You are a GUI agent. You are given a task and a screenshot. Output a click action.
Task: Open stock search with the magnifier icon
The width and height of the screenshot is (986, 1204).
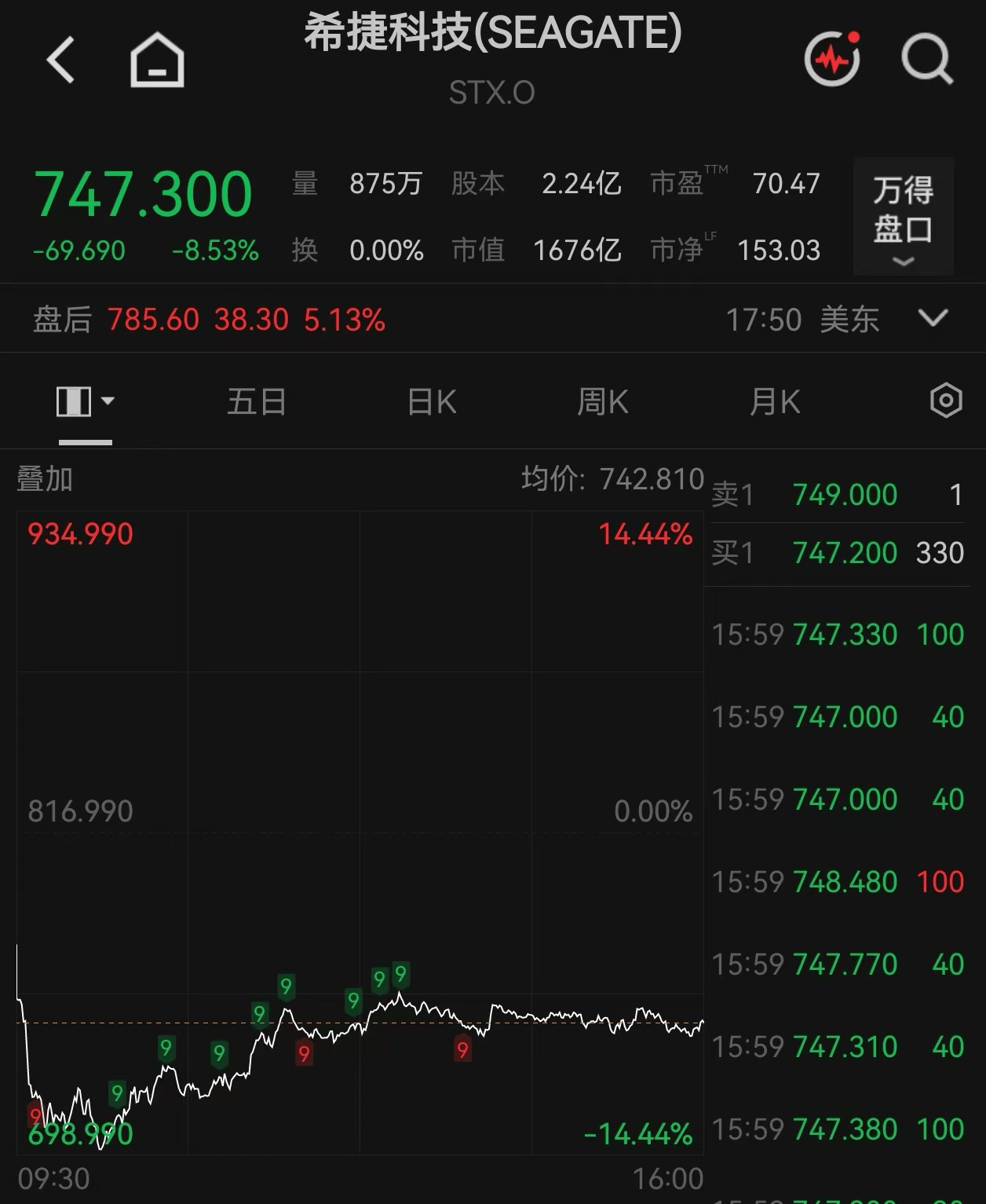pos(927,59)
